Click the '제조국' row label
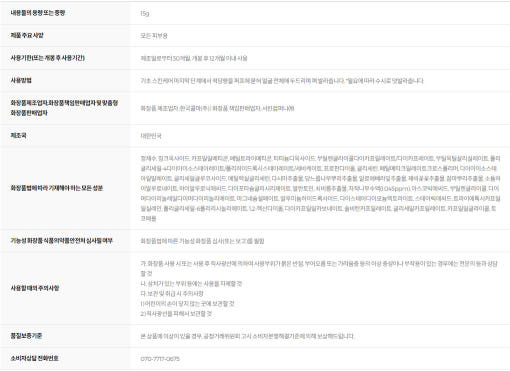 click(x=18, y=135)
